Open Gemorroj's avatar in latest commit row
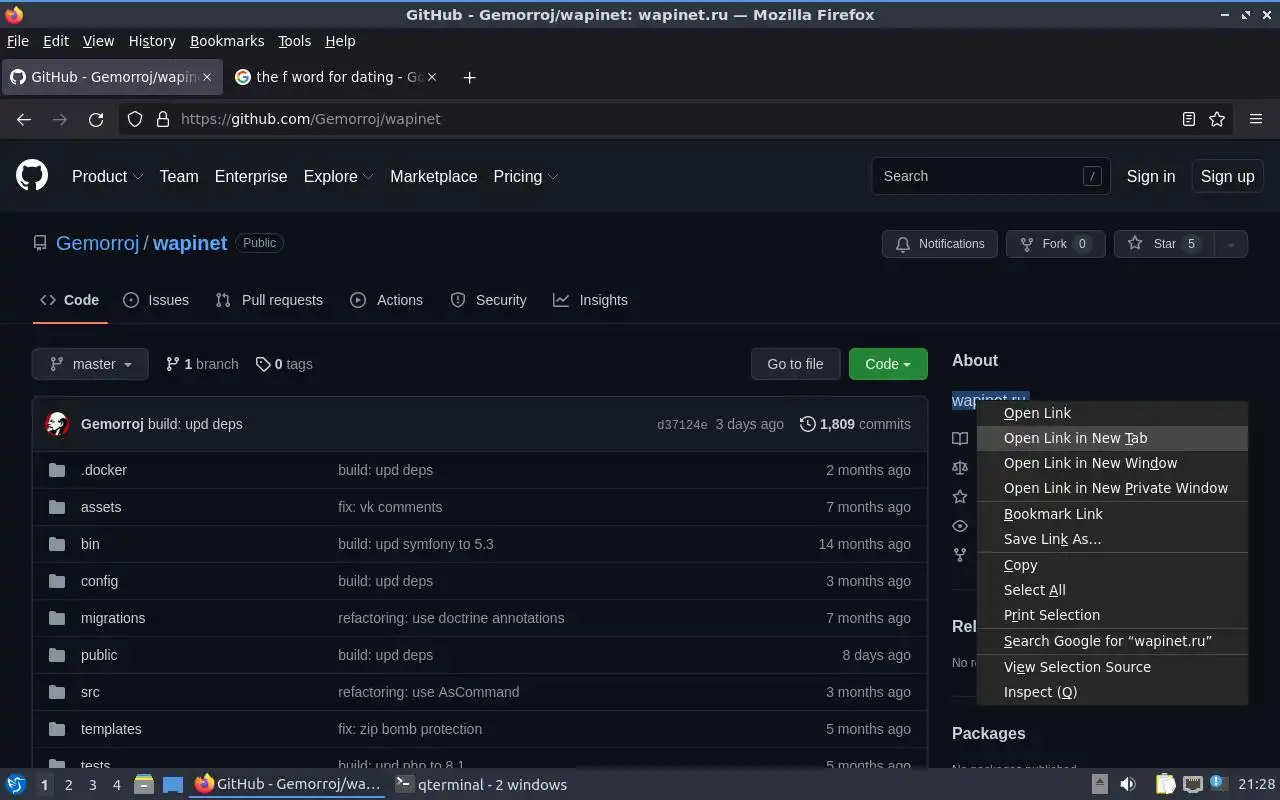 tap(57, 424)
